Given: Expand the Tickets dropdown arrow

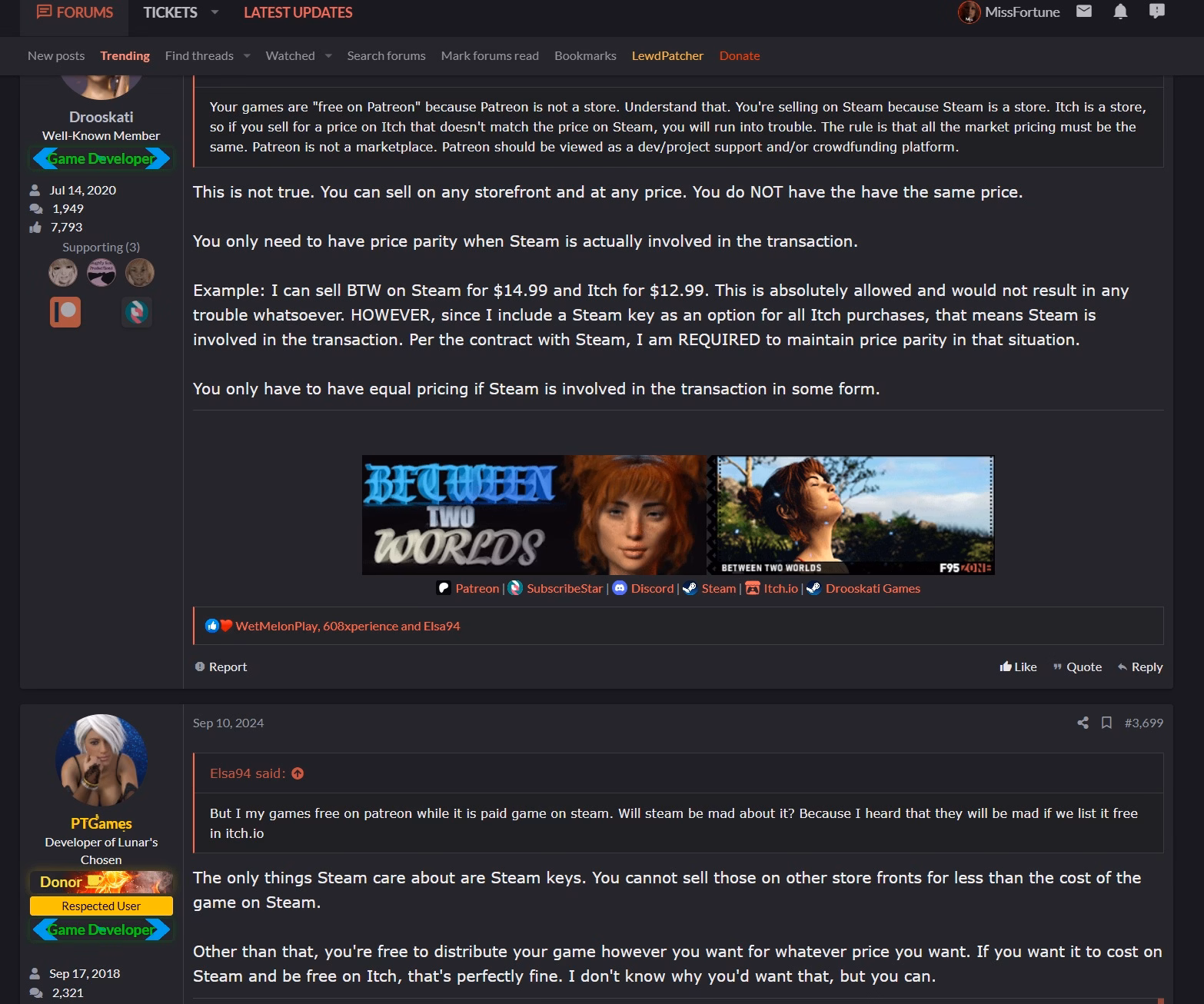Looking at the screenshot, I should (x=215, y=12).
